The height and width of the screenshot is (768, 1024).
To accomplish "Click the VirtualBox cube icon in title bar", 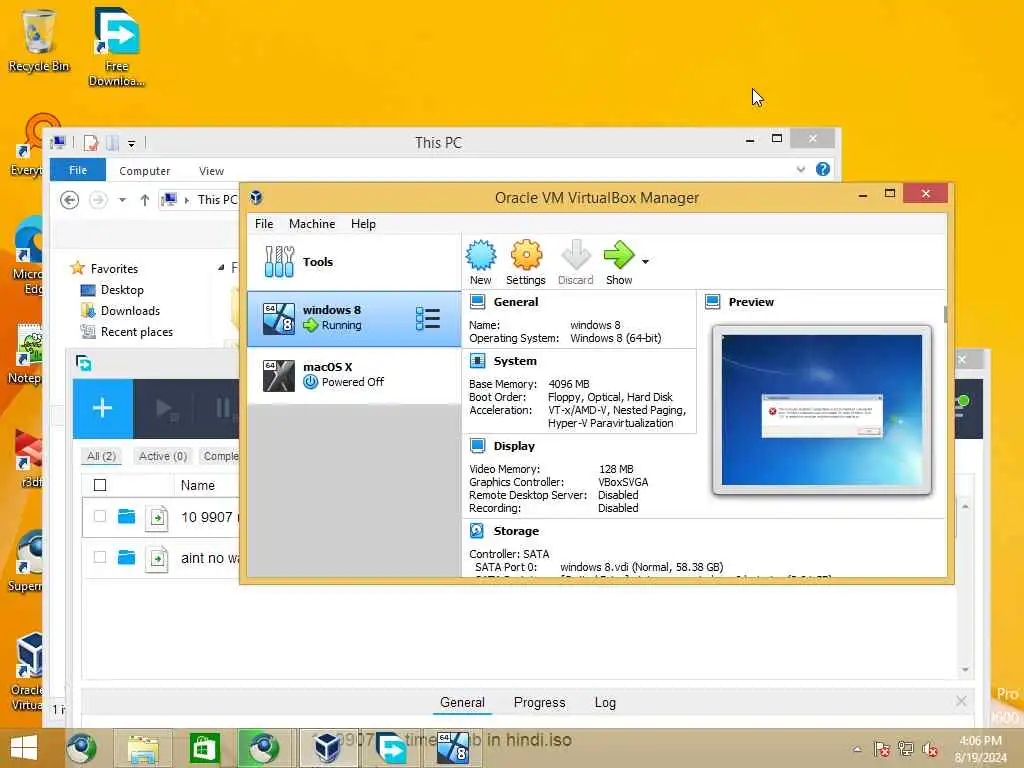I will 256,197.
